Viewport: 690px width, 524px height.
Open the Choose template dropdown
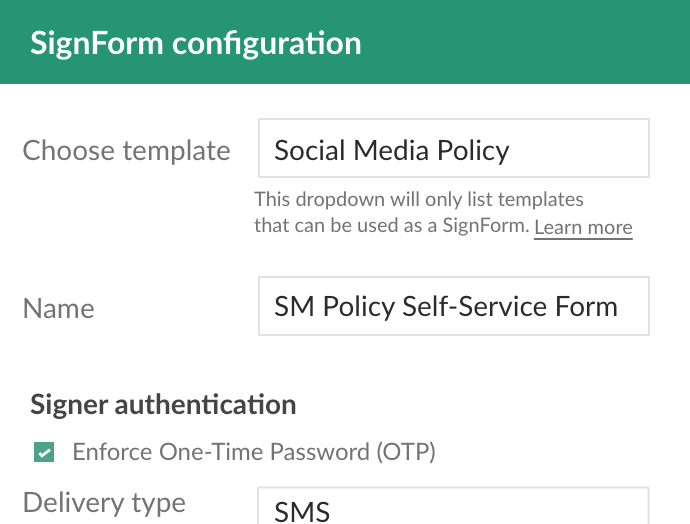click(x=453, y=149)
